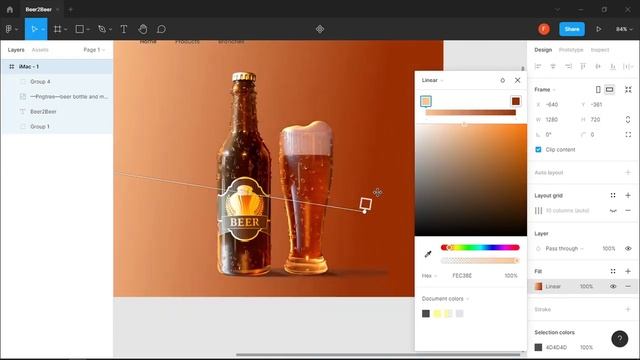Click independent corners icon
Viewport: 640px width, 360px height.
click(x=628, y=135)
